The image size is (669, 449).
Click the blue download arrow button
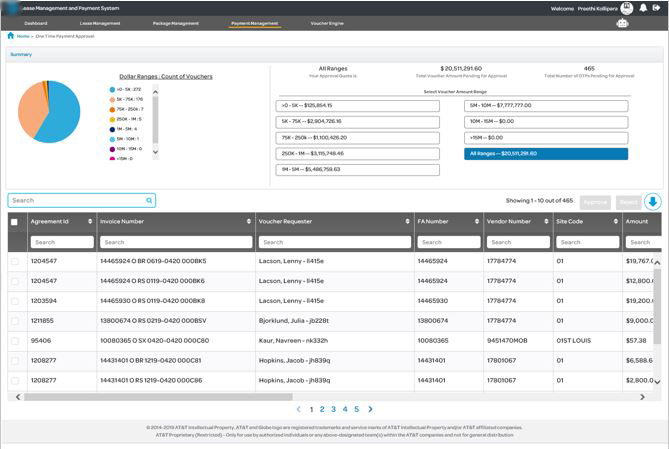652,202
